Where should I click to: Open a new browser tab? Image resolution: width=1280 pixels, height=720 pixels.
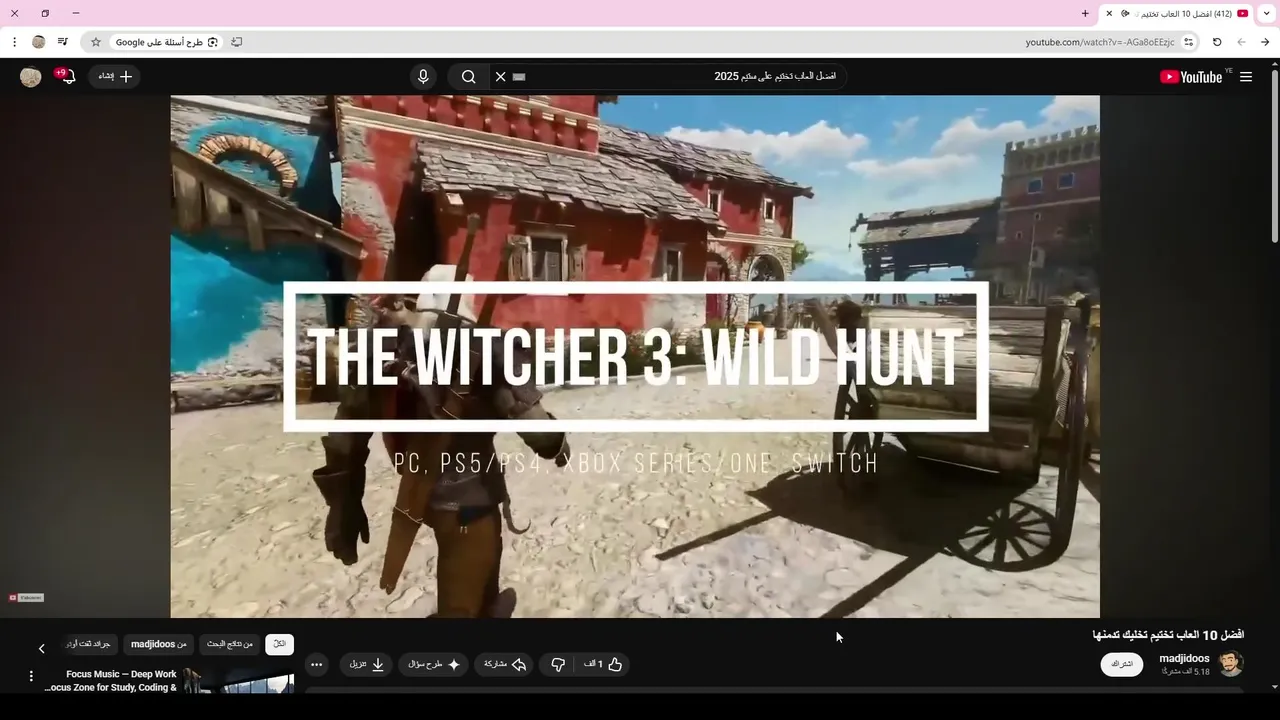pyautogui.click(x=1085, y=14)
